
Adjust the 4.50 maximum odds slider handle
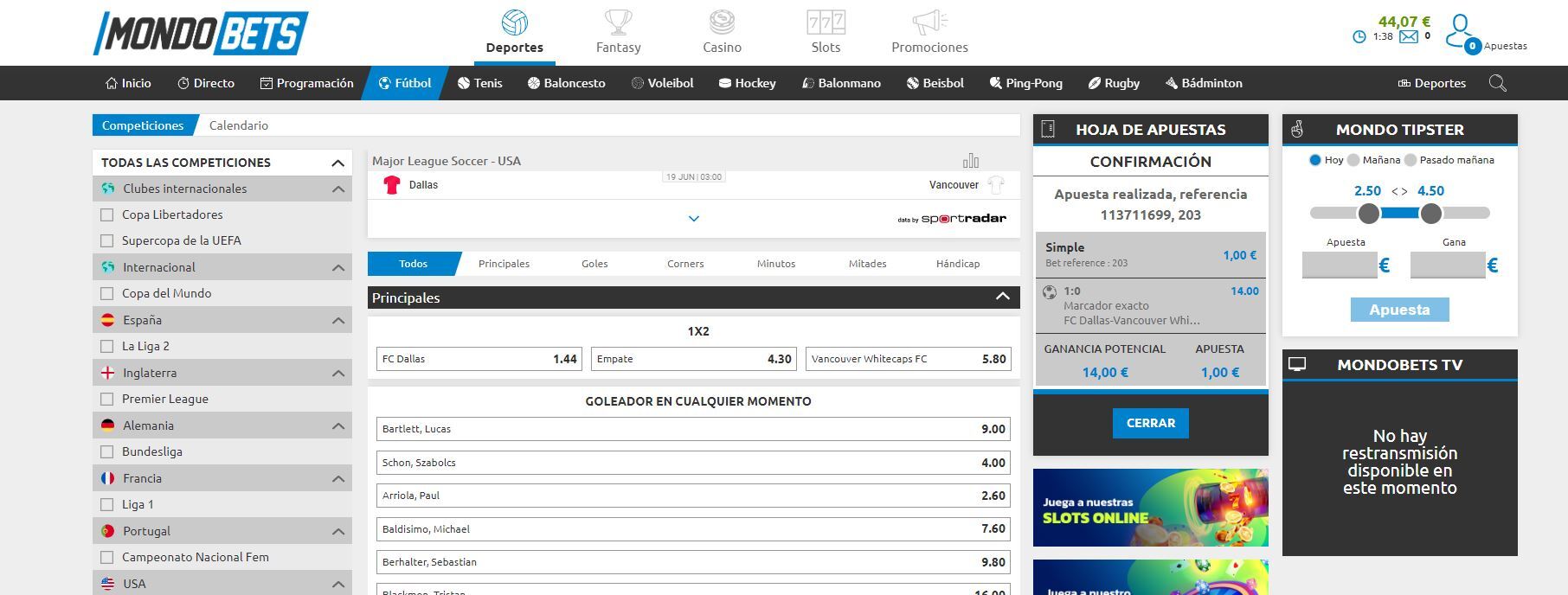point(1430,213)
